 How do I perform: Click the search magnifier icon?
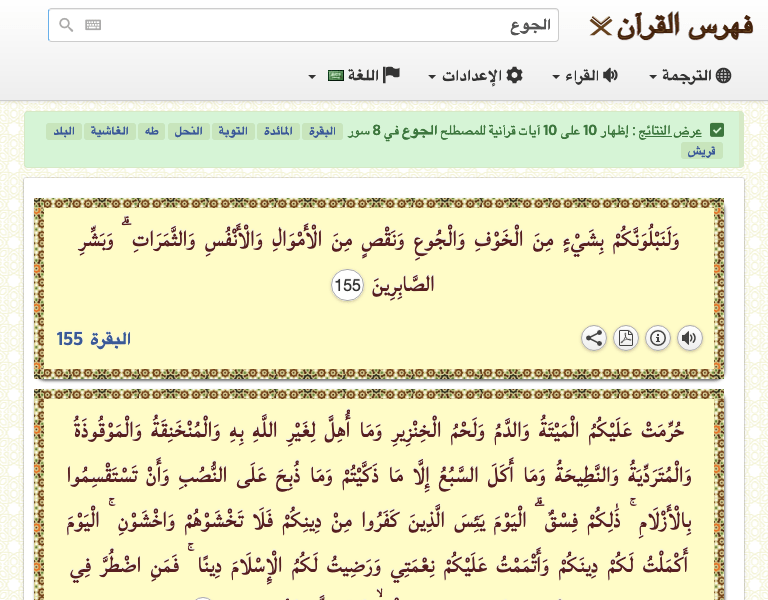pyautogui.click(x=66, y=25)
